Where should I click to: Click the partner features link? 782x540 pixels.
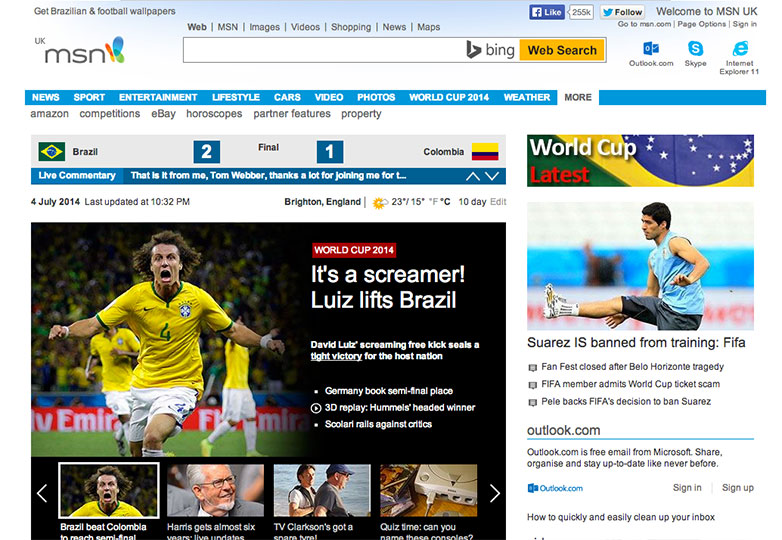click(x=292, y=114)
